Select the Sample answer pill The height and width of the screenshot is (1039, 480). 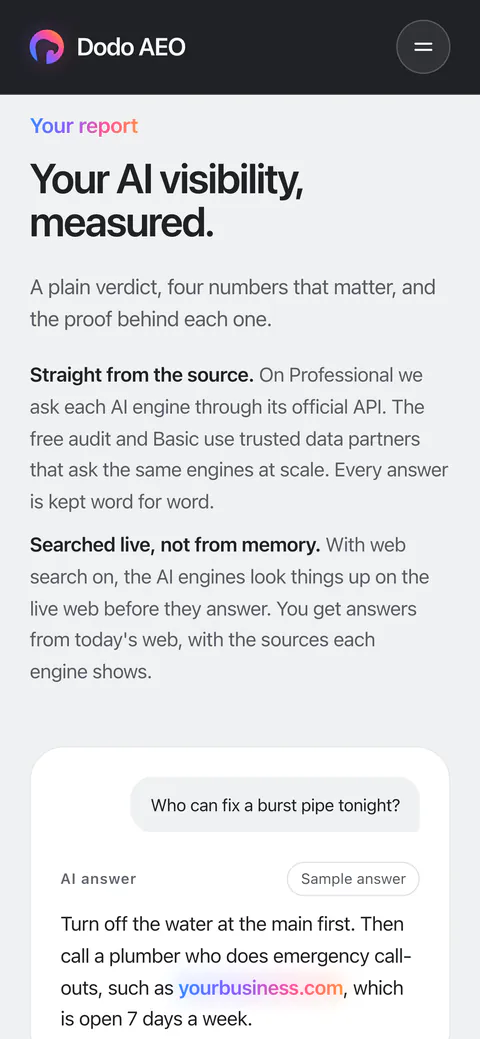click(x=353, y=879)
